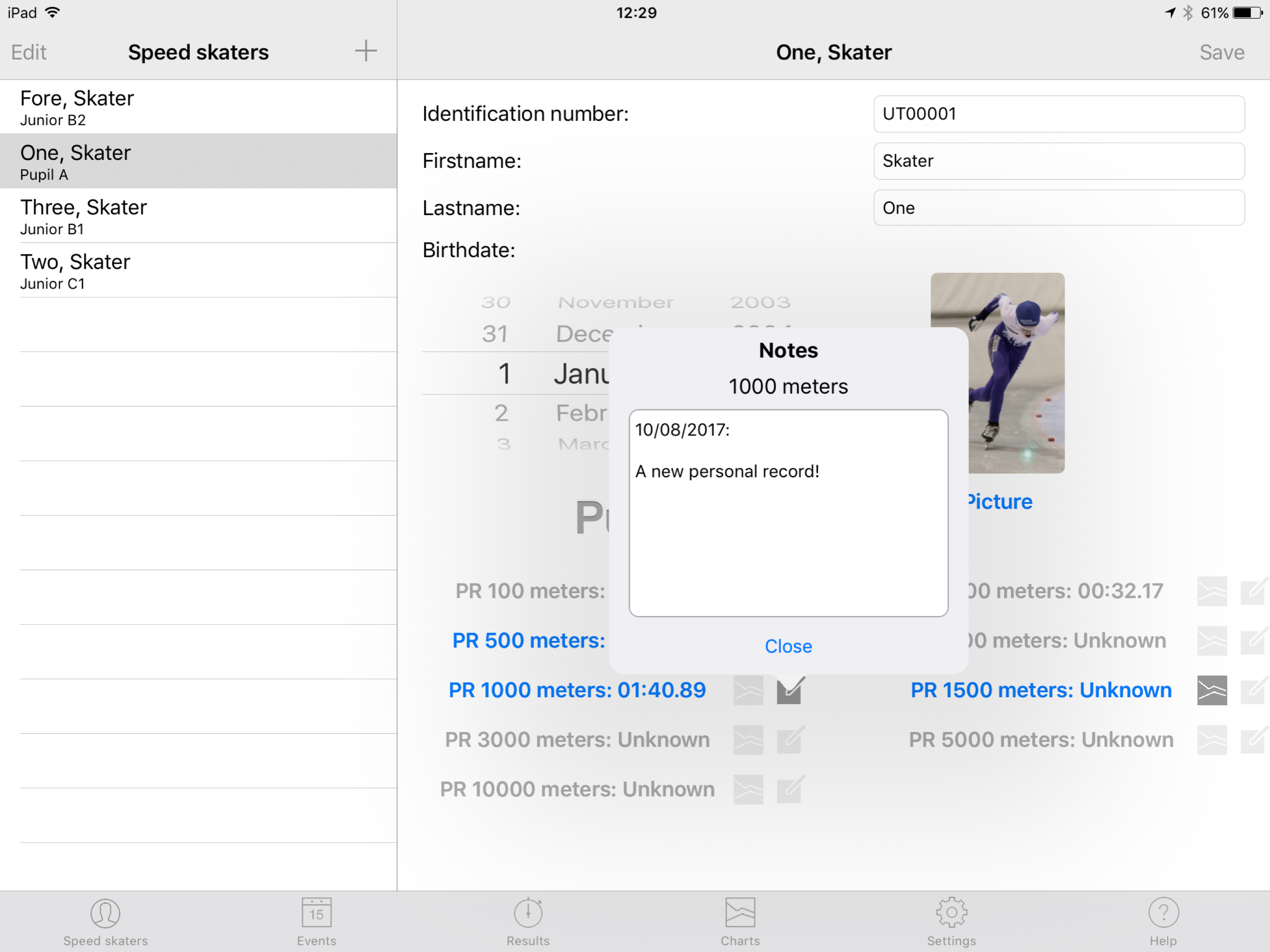Switch to Settings tab
1270x952 pixels.
coord(952,922)
